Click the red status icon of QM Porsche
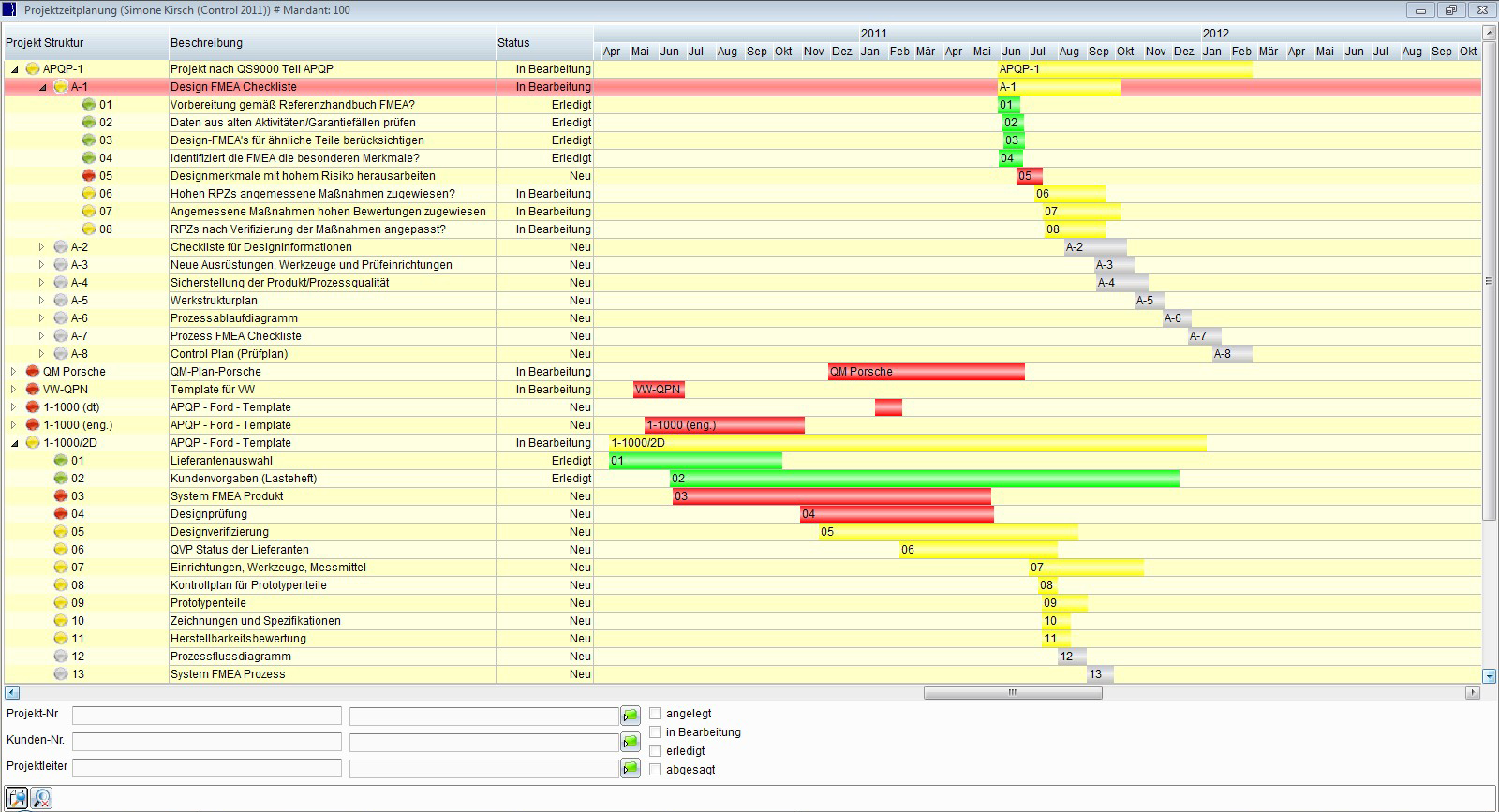1499x812 pixels. [x=33, y=372]
